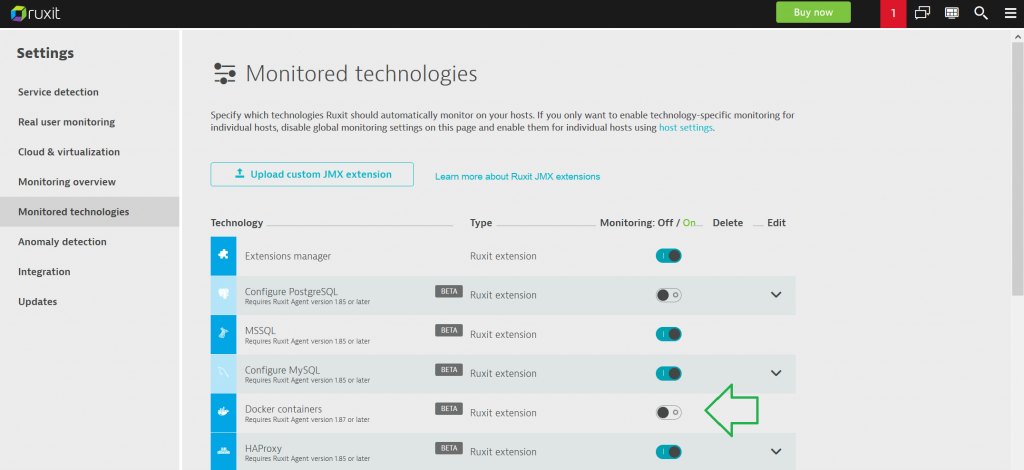1024x470 pixels.
Task: Open the problems counter showing 1
Action: (x=893, y=13)
